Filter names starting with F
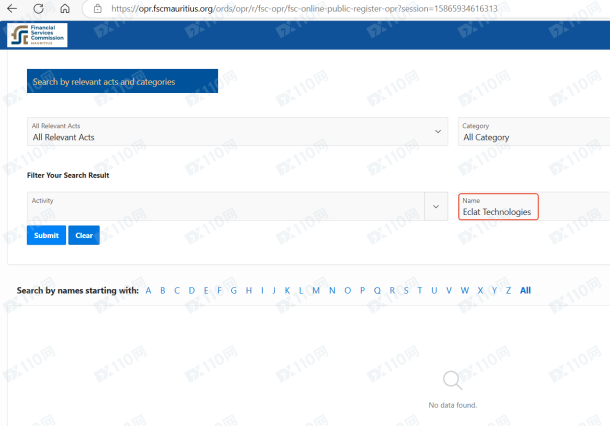Viewport: 610px width, 426px height. point(219,291)
